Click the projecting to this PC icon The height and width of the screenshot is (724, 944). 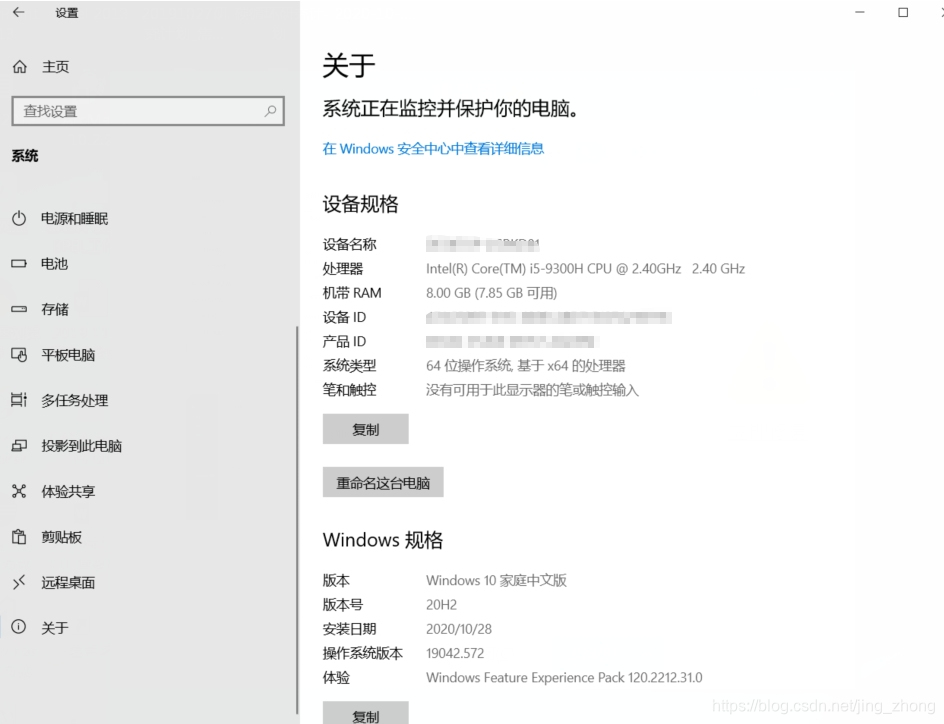tap(19, 446)
